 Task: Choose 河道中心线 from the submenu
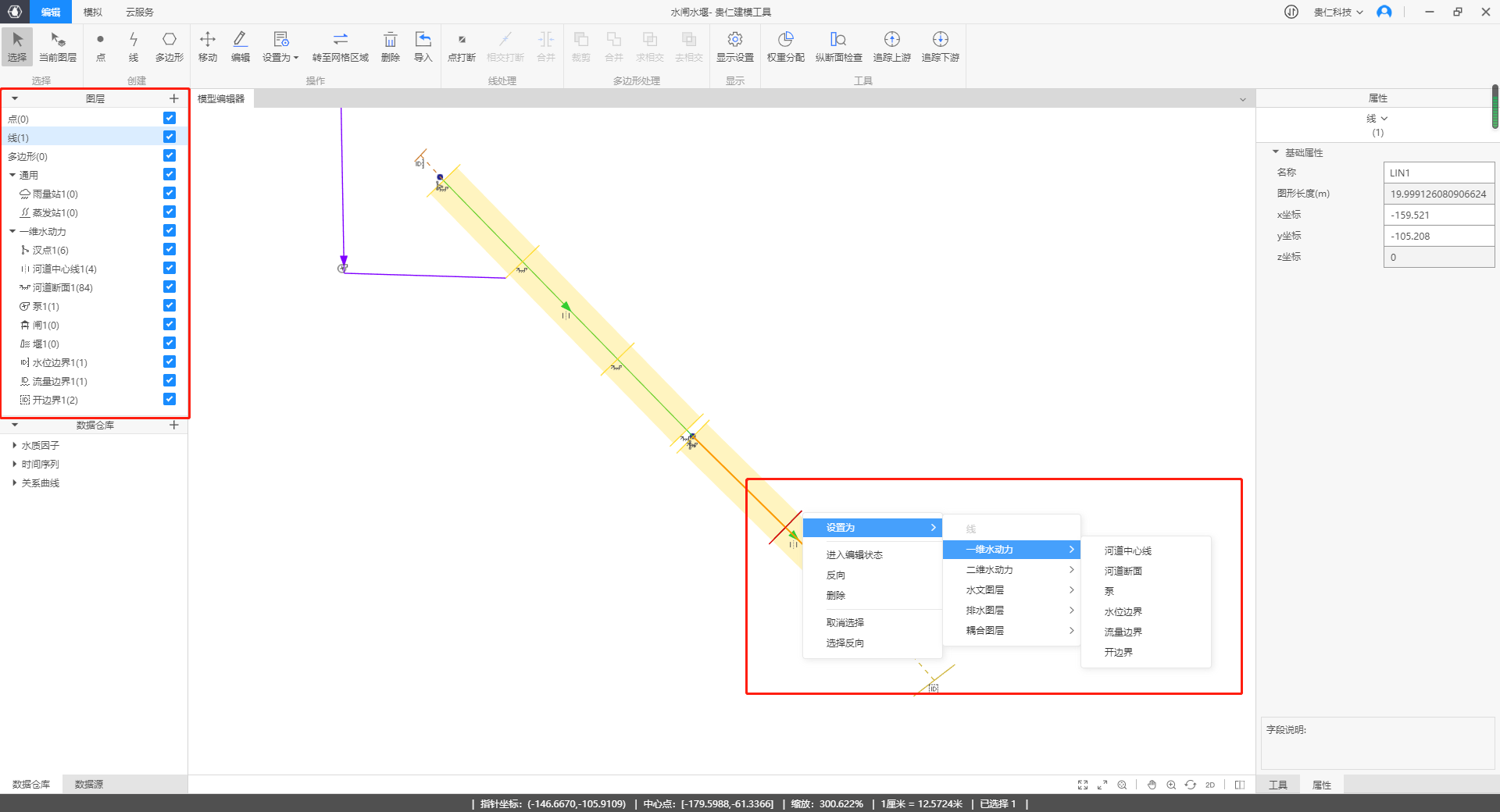pos(1127,551)
